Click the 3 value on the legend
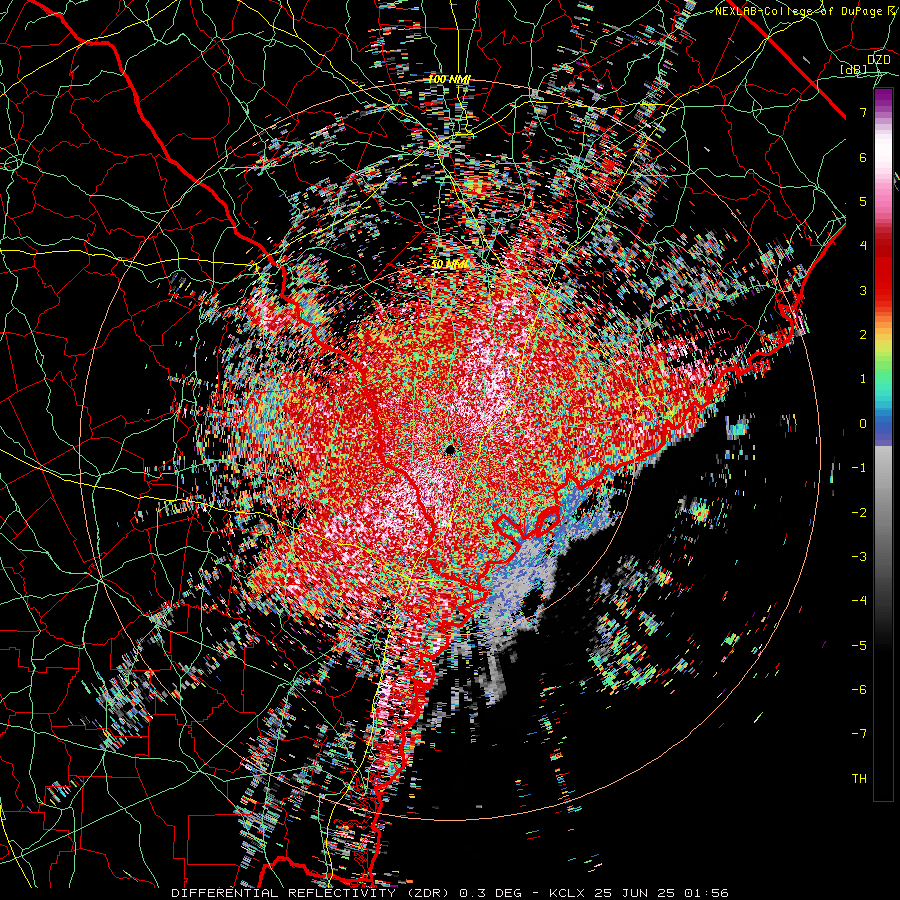 tap(863, 290)
